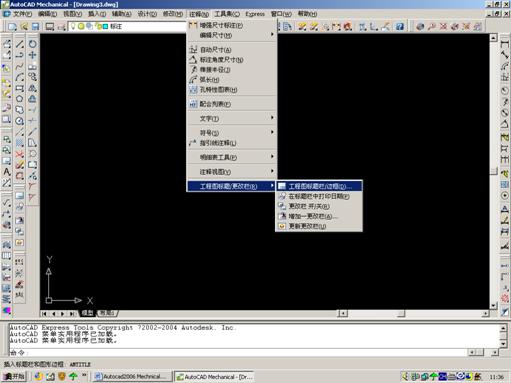The image size is (511, 383).
Task: Expand 工程图标题/更改栏 submenu
Action: [x=232, y=186]
